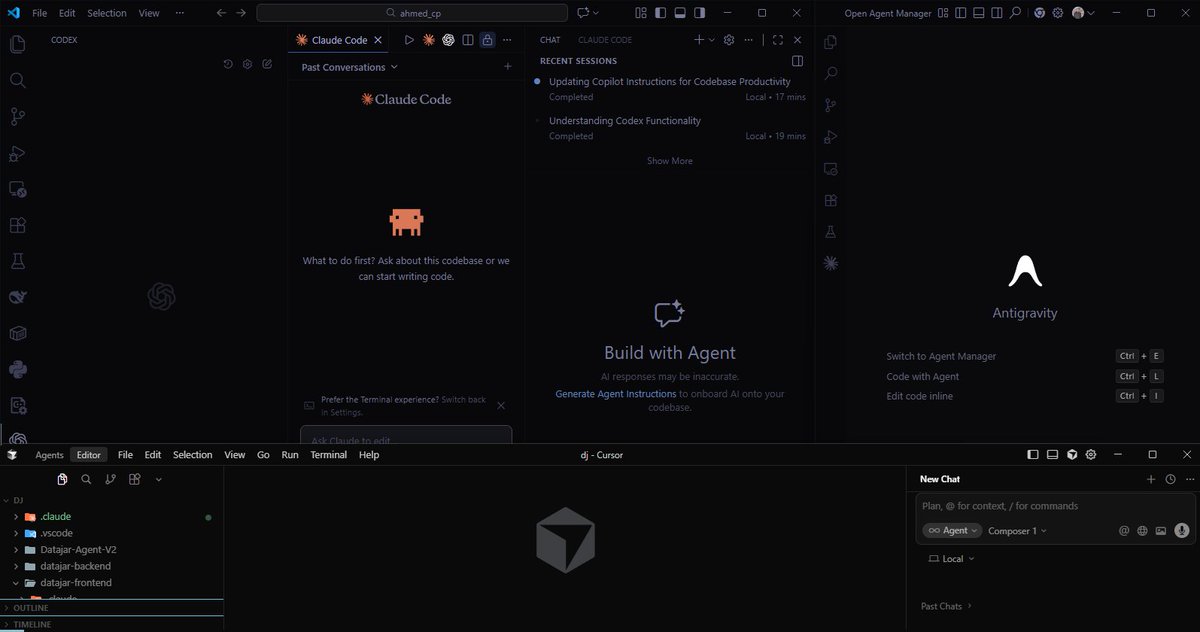Image resolution: width=1200 pixels, height=632 pixels.
Task: Open the Terminal menu in Cursor
Action: pyautogui.click(x=328, y=455)
